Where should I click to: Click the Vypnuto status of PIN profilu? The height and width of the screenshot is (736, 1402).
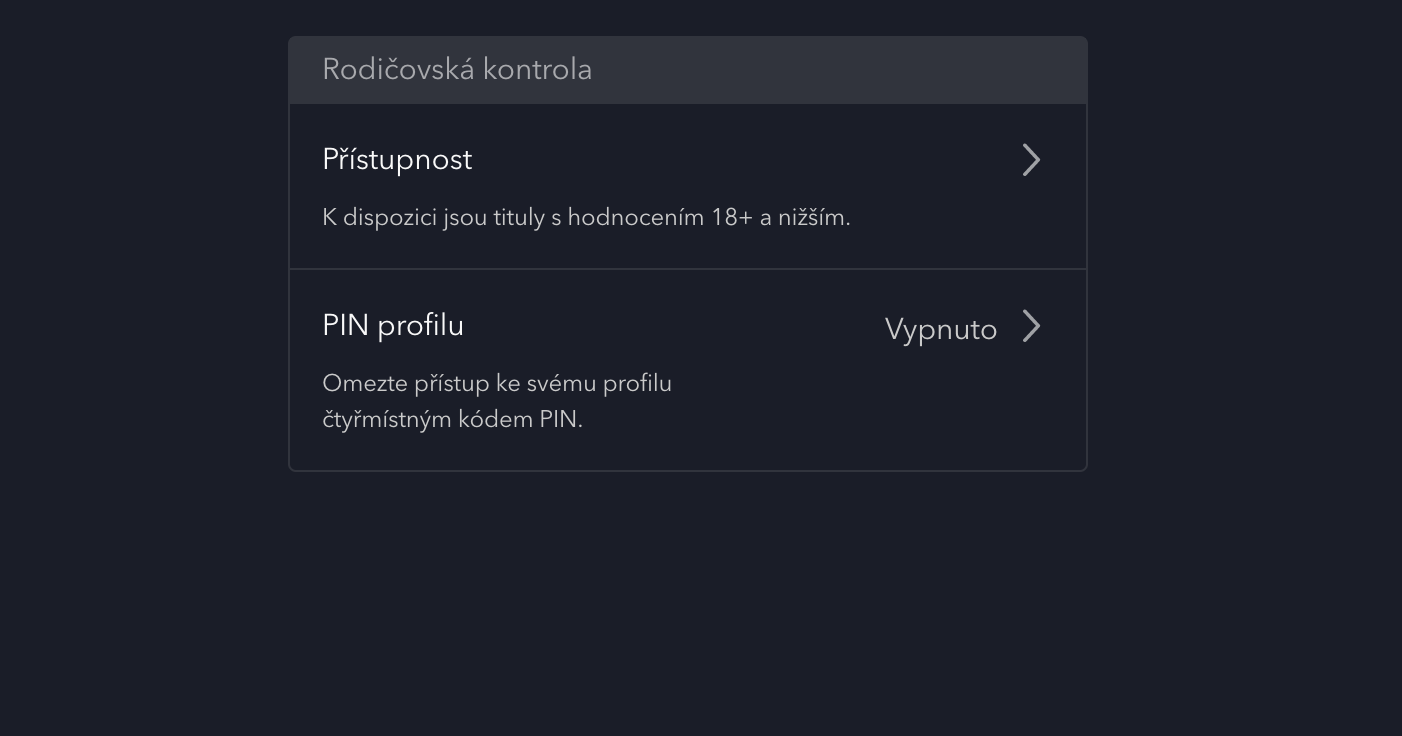tap(940, 329)
